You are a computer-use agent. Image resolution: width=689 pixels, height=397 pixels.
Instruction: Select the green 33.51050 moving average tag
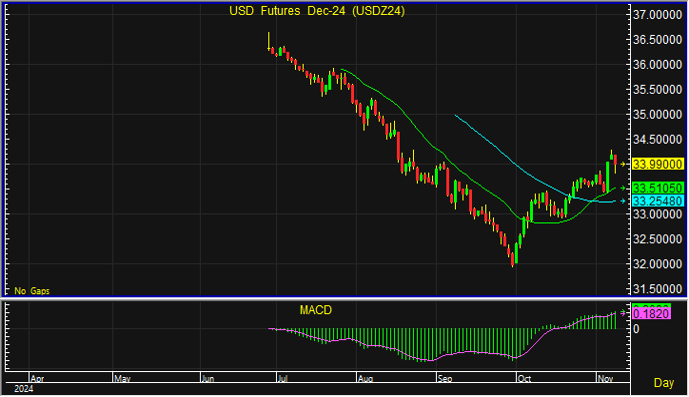pos(658,188)
